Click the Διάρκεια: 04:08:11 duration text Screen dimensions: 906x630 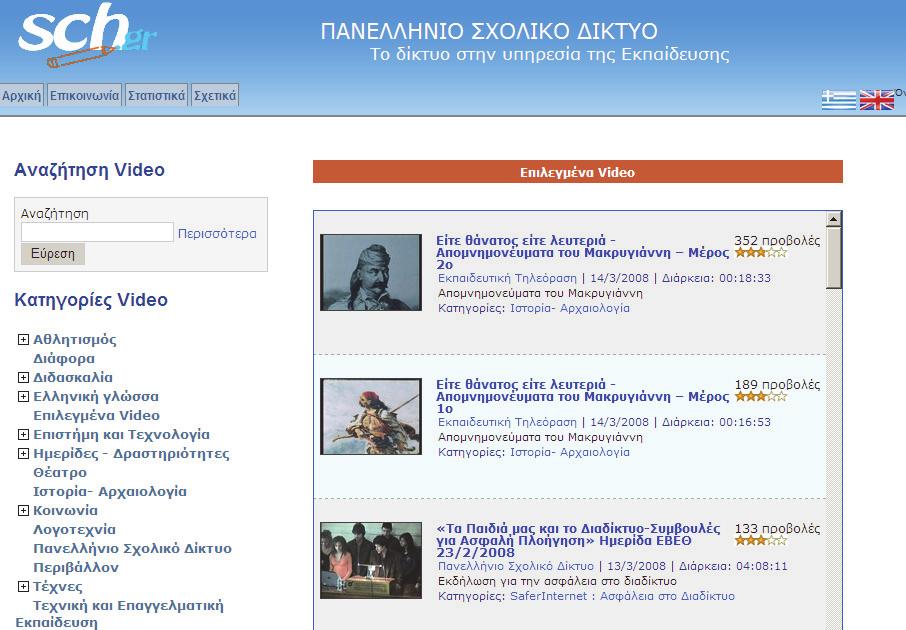[x=733, y=566]
